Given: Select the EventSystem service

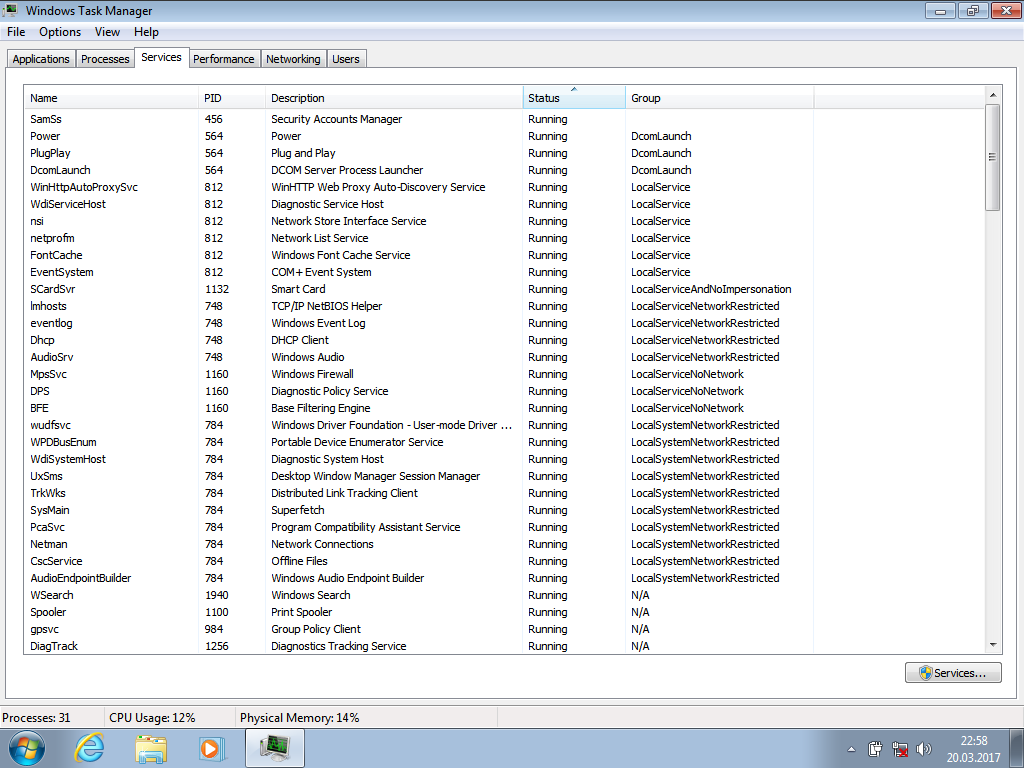Looking at the screenshot, I should coord(61,272).
